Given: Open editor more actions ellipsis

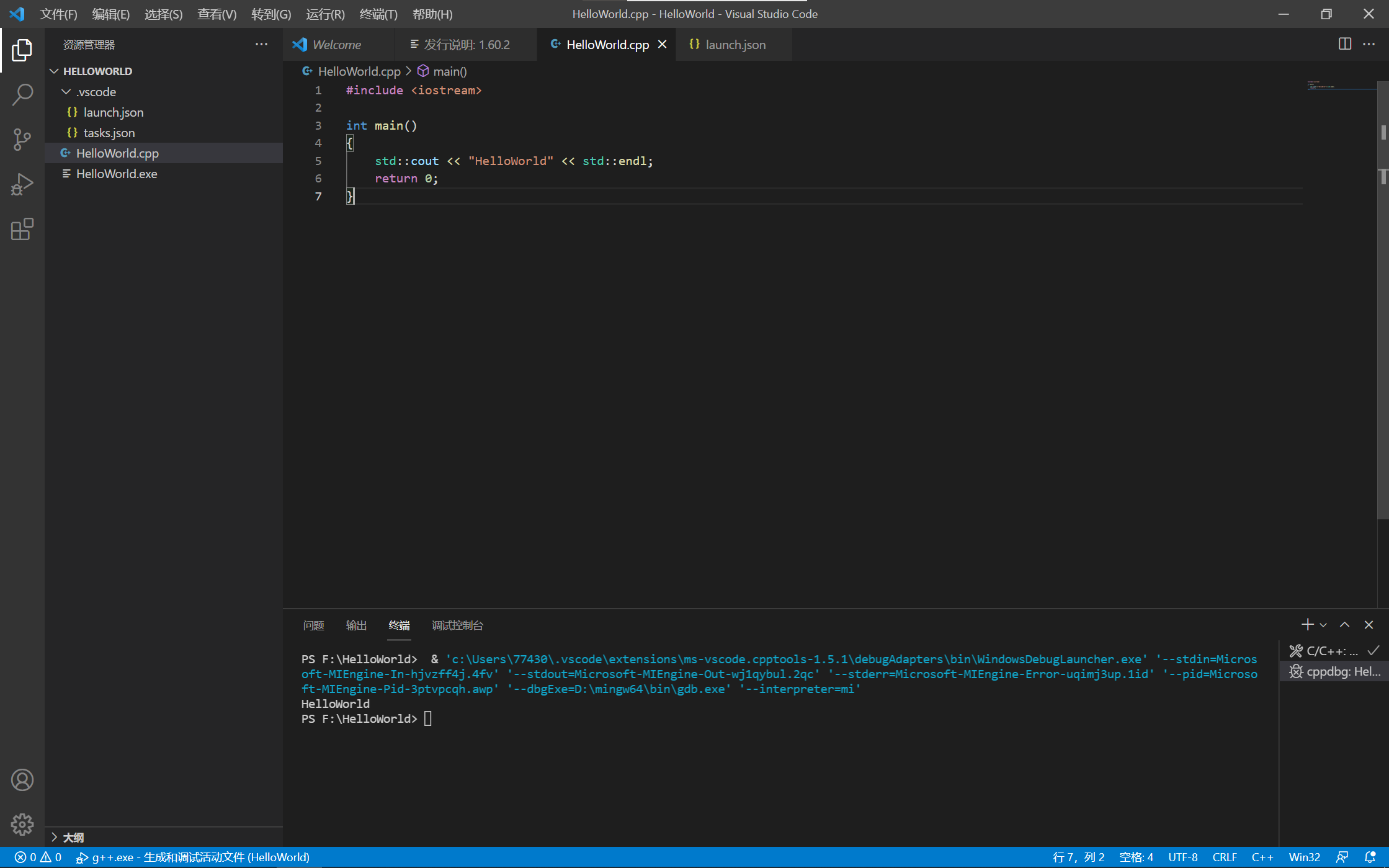Looking at the screenshot, I should 1369,44.
